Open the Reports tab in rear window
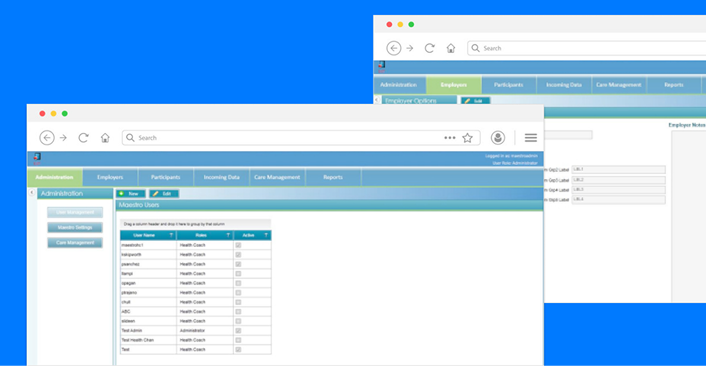 (674, 85)
